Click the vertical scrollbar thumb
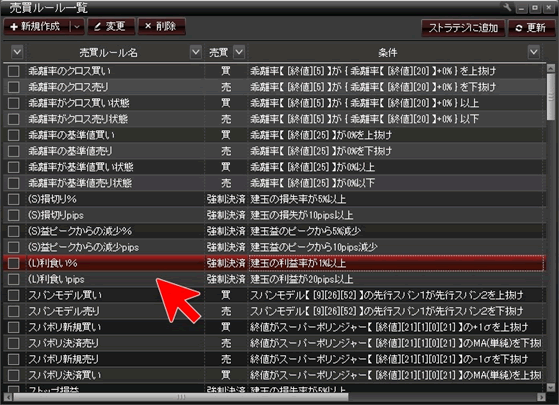This screenshot has width=559, height=405. (x=551, y=96)
